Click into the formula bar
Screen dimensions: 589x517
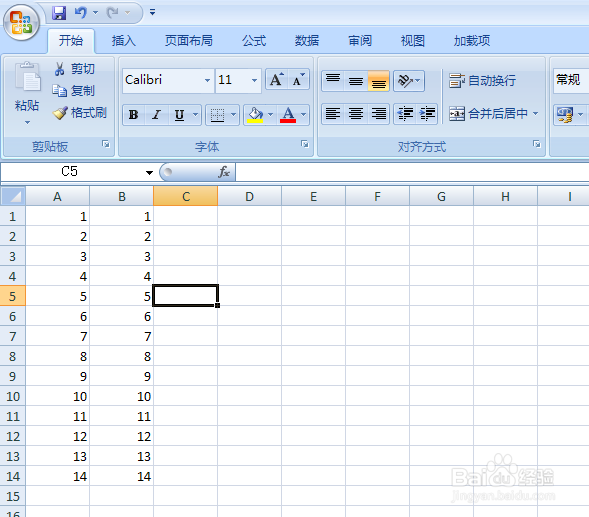pyautogui.click(x=412, y=172)
